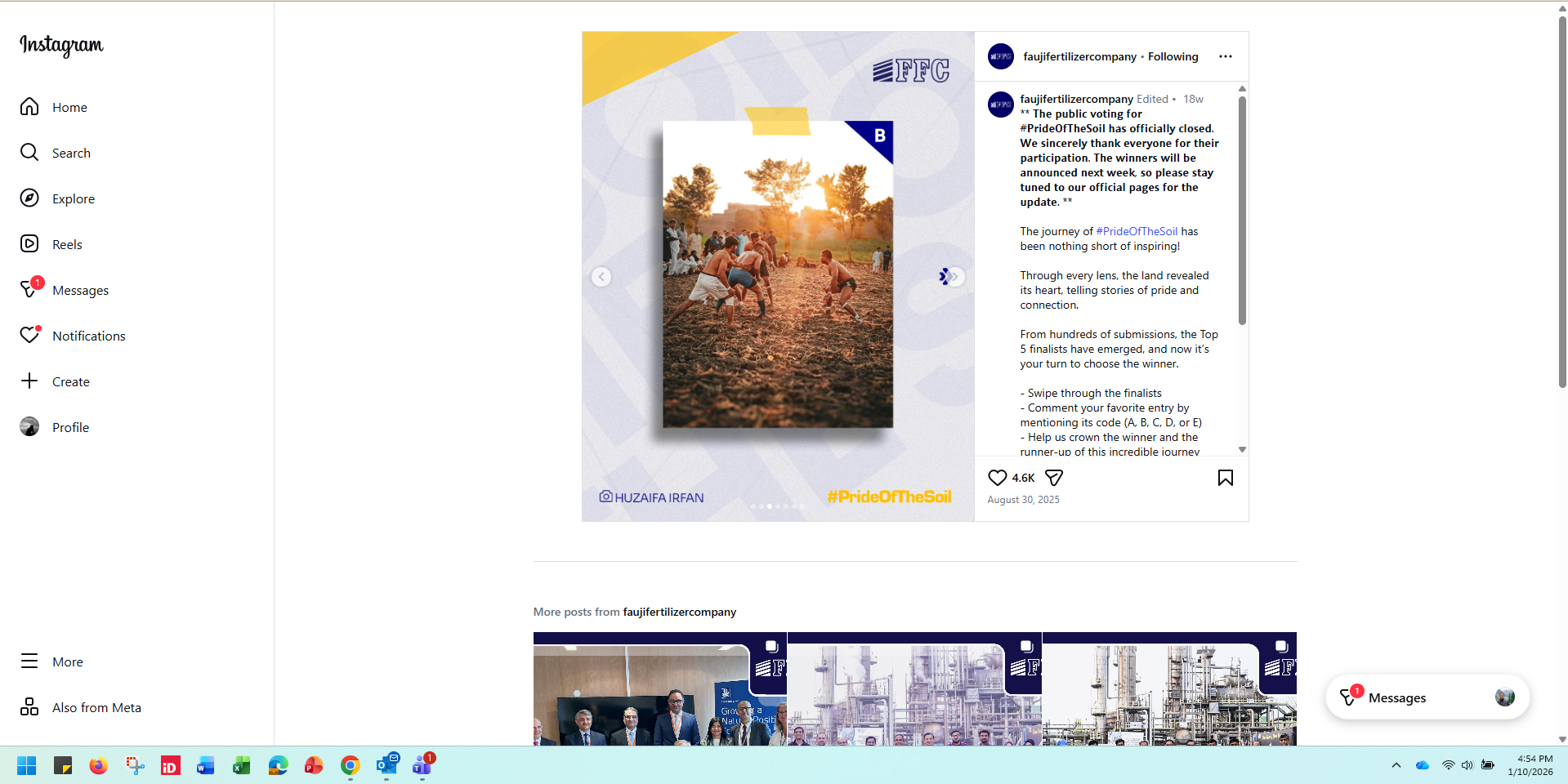Image resolution: width=1568 pixels, height=784 pixels.
Task: Click the Instagram logo
Action: coord(61,45)
